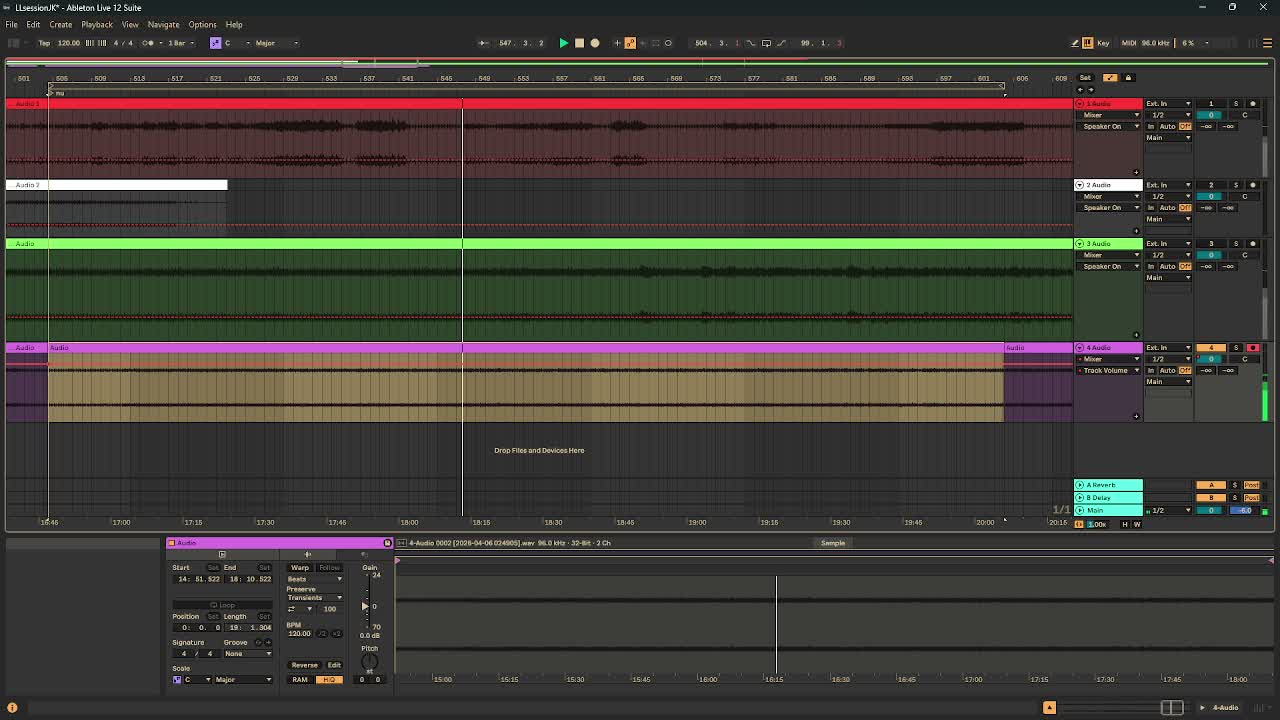Click the Reverse clip button
Viewport: 1280px width, 720px height.
coord(304,665)
